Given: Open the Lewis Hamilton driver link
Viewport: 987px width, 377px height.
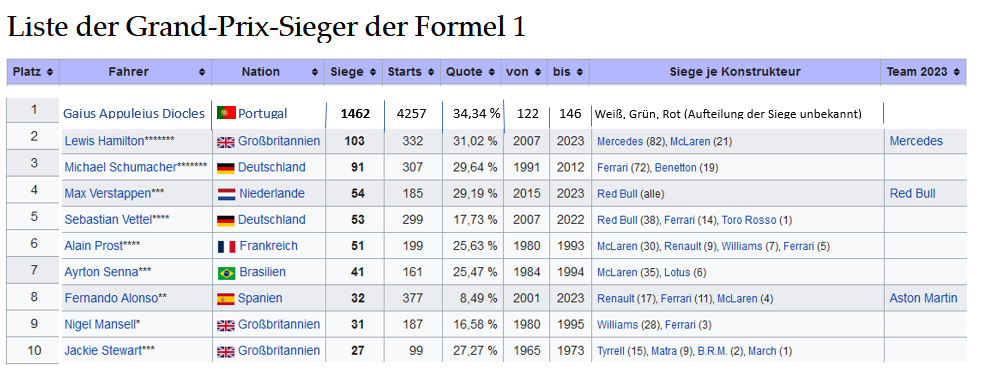Looking at the screenshot, I should (104, 141).
